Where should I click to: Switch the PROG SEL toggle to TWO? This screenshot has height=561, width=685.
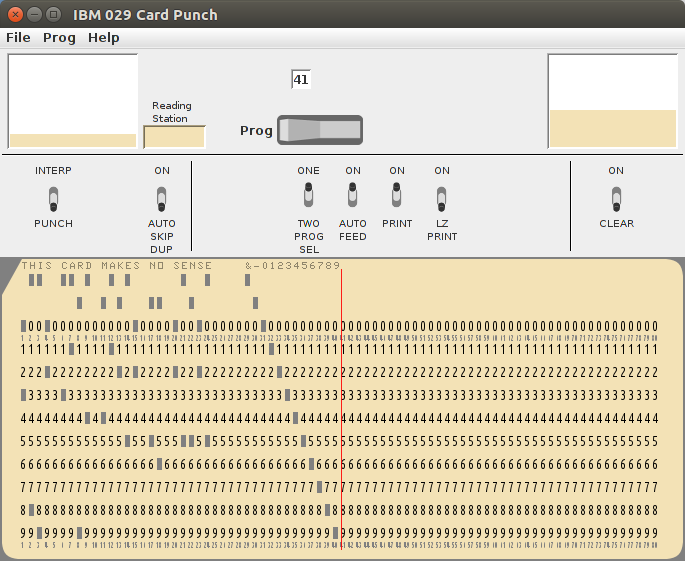308,197
